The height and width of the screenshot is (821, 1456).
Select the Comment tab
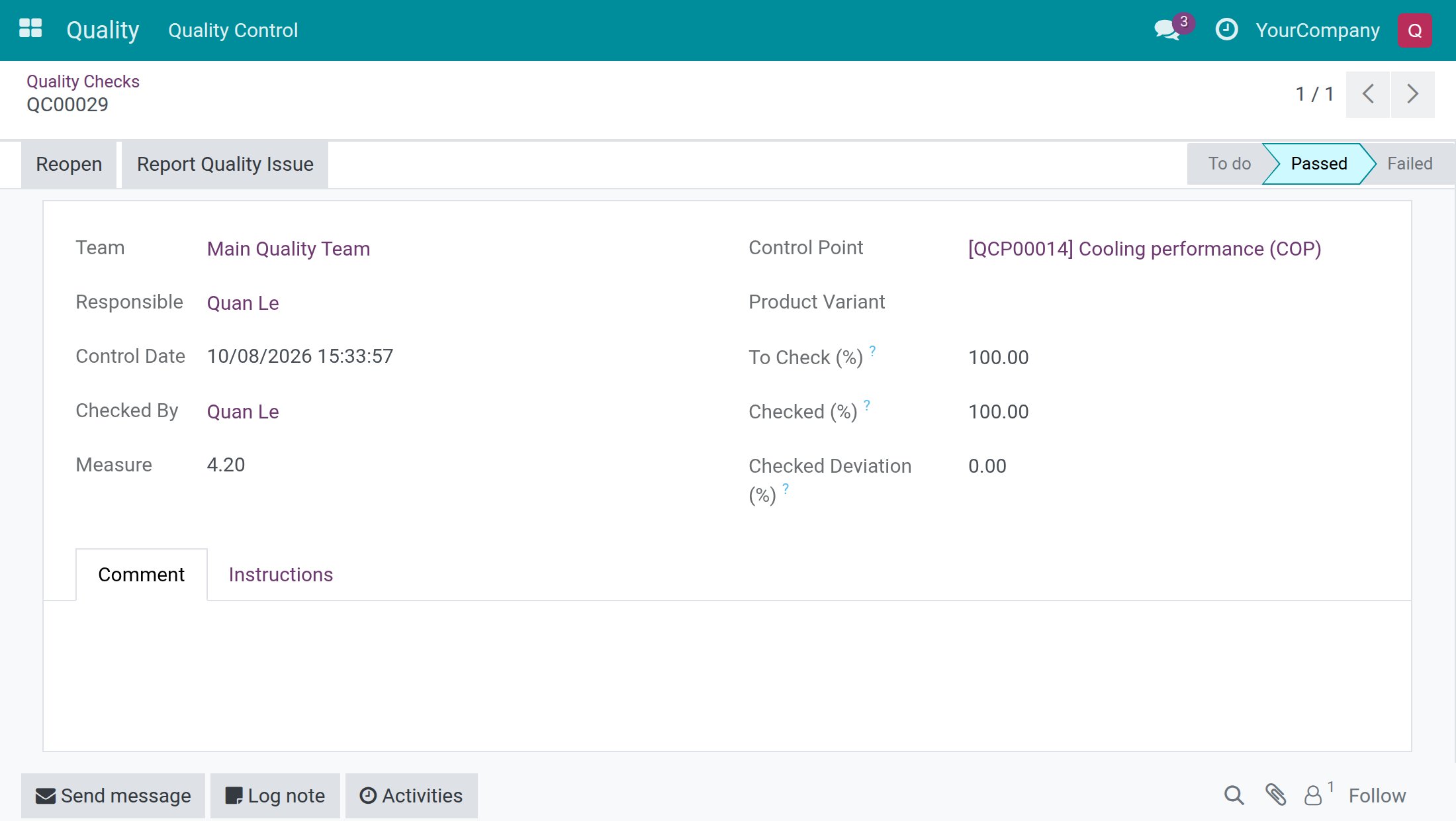pos(141,575)
